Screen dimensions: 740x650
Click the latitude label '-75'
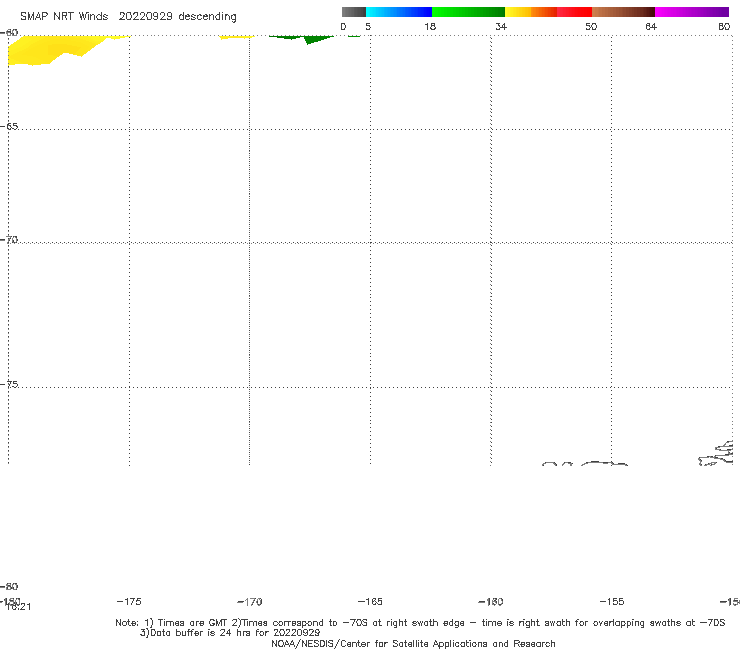(9, 384)
